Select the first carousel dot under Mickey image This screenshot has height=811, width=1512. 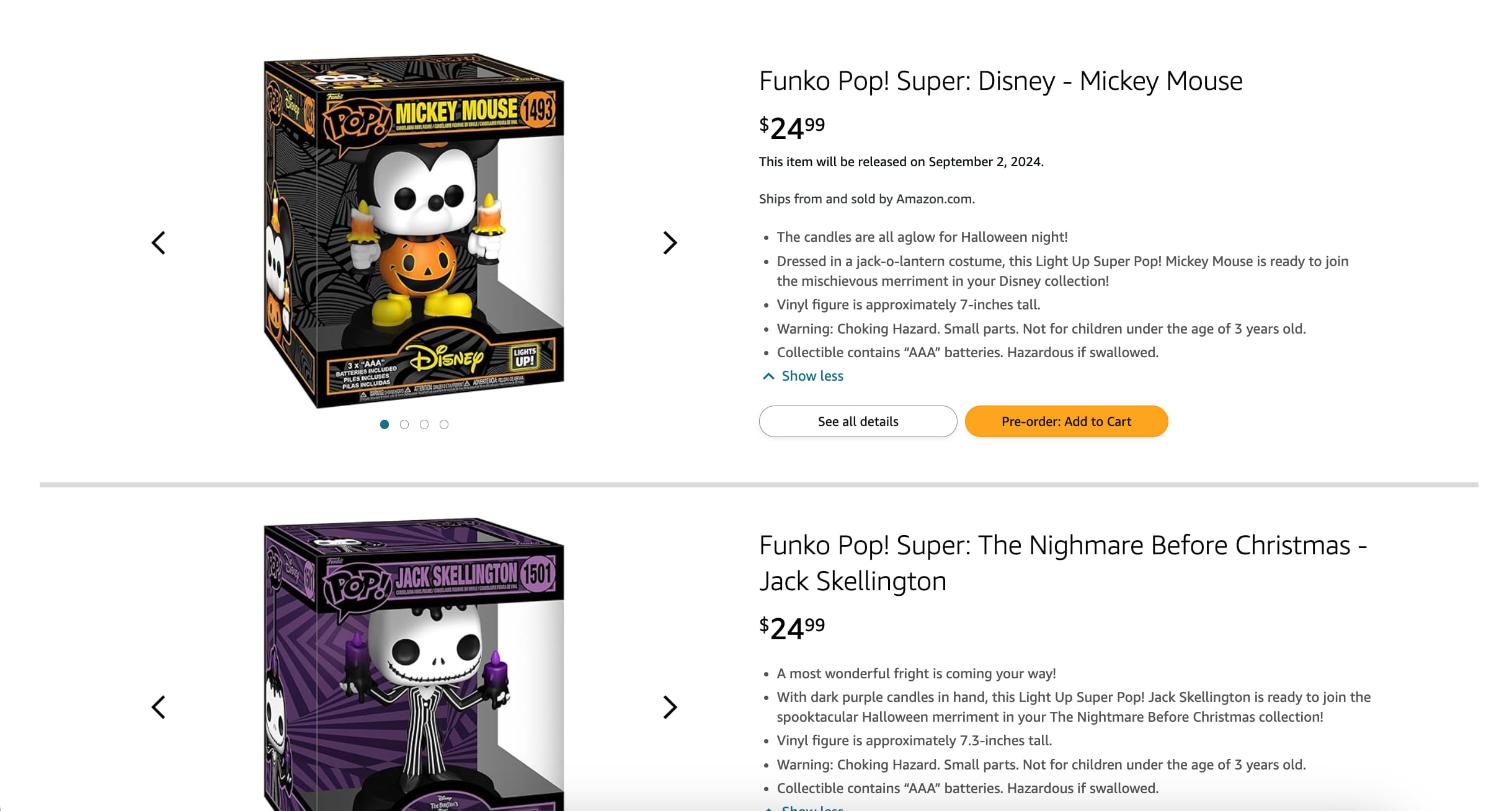(x=385, y=425)
